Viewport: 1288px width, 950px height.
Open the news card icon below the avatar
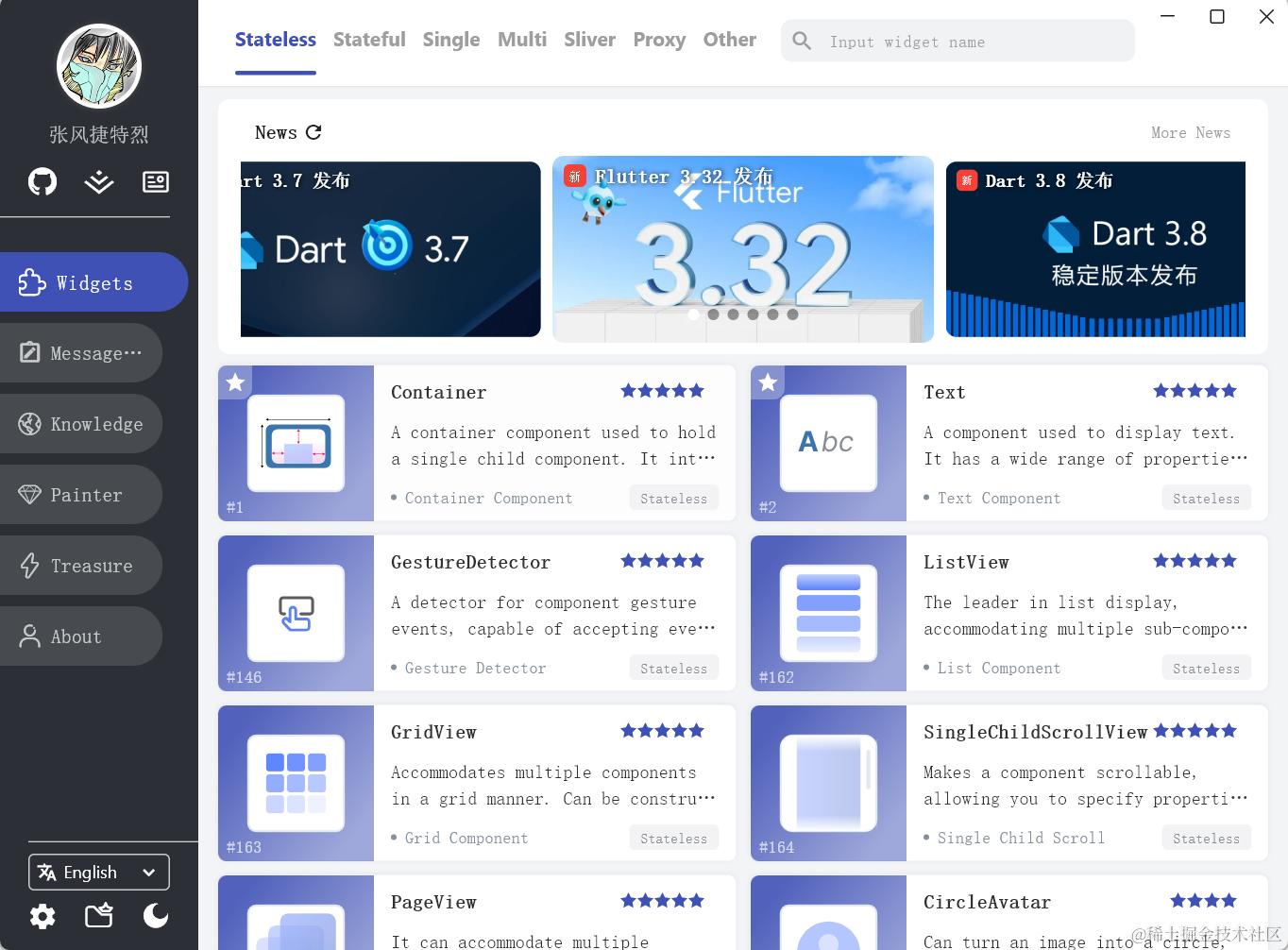click(x=156, y=181)
